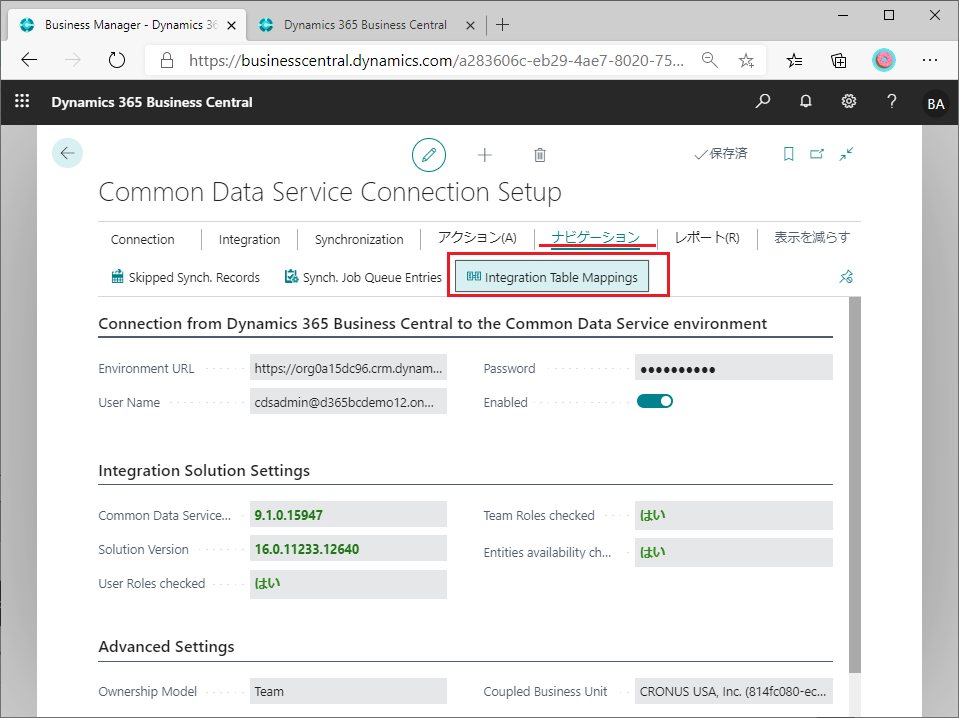Click 表示を減らす to show less
The width and height of the screenshot is (959, 718).
[812, 237]
